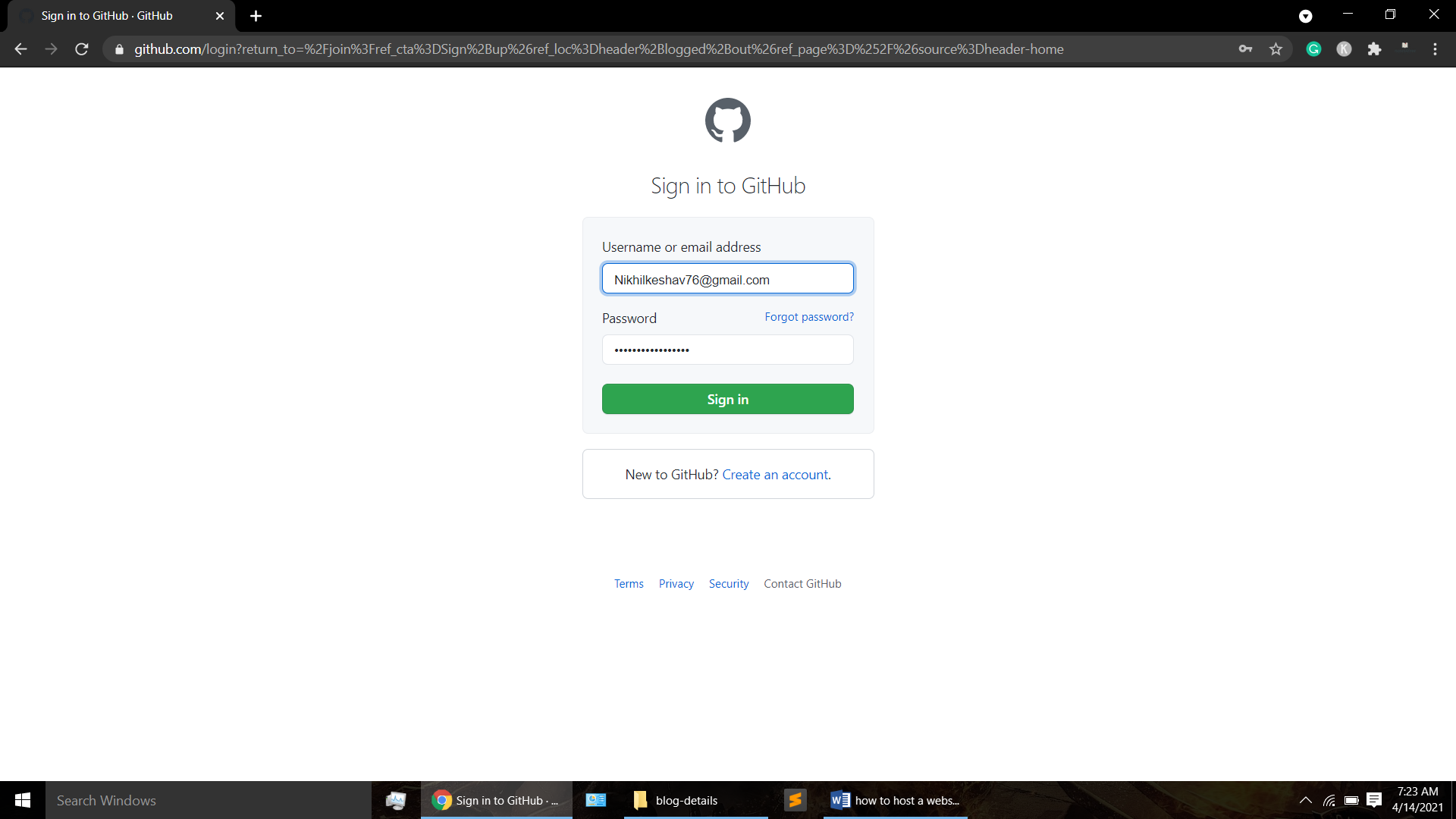This screenshot has width=1456, height=819.
Task: Click the Password input field
Action: [x=728, y=350]
